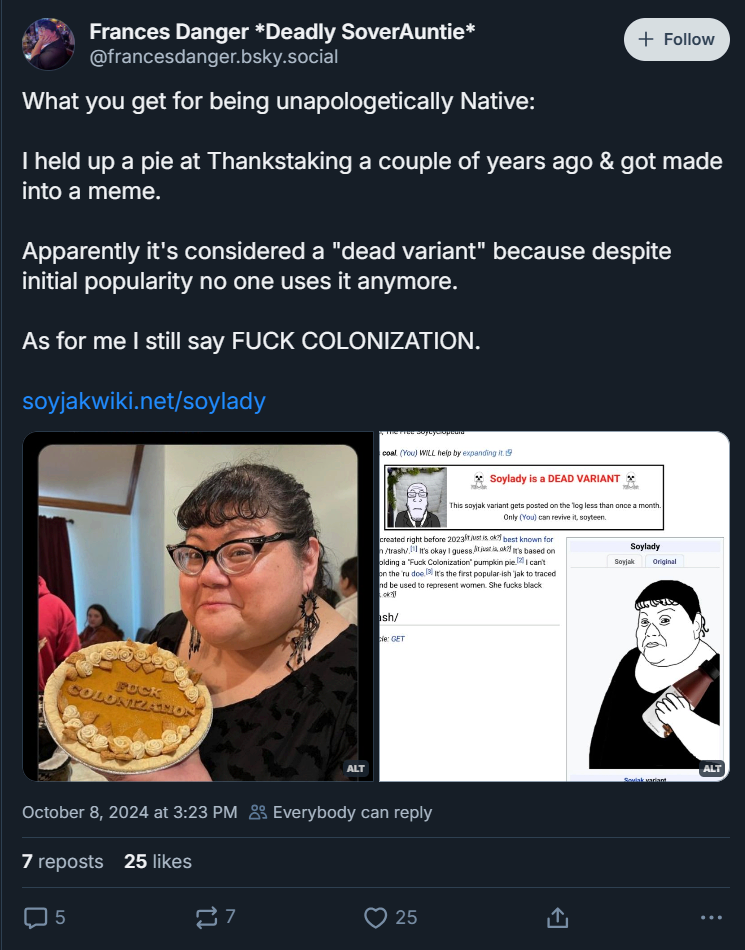Click the reply speech bubble icon
745x950 pixels.
tap(35, 917)
